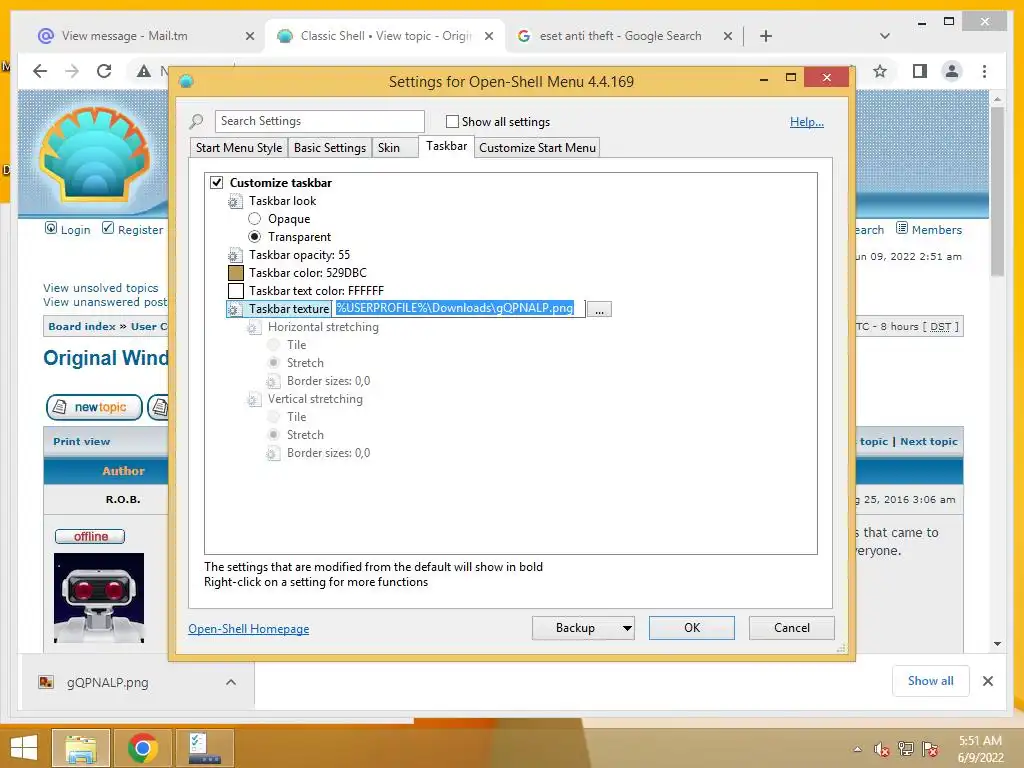Open the Backup dropdown arrow
Image resolution: width=1024 pixels, height=768 pixels.
coord(627,628)
